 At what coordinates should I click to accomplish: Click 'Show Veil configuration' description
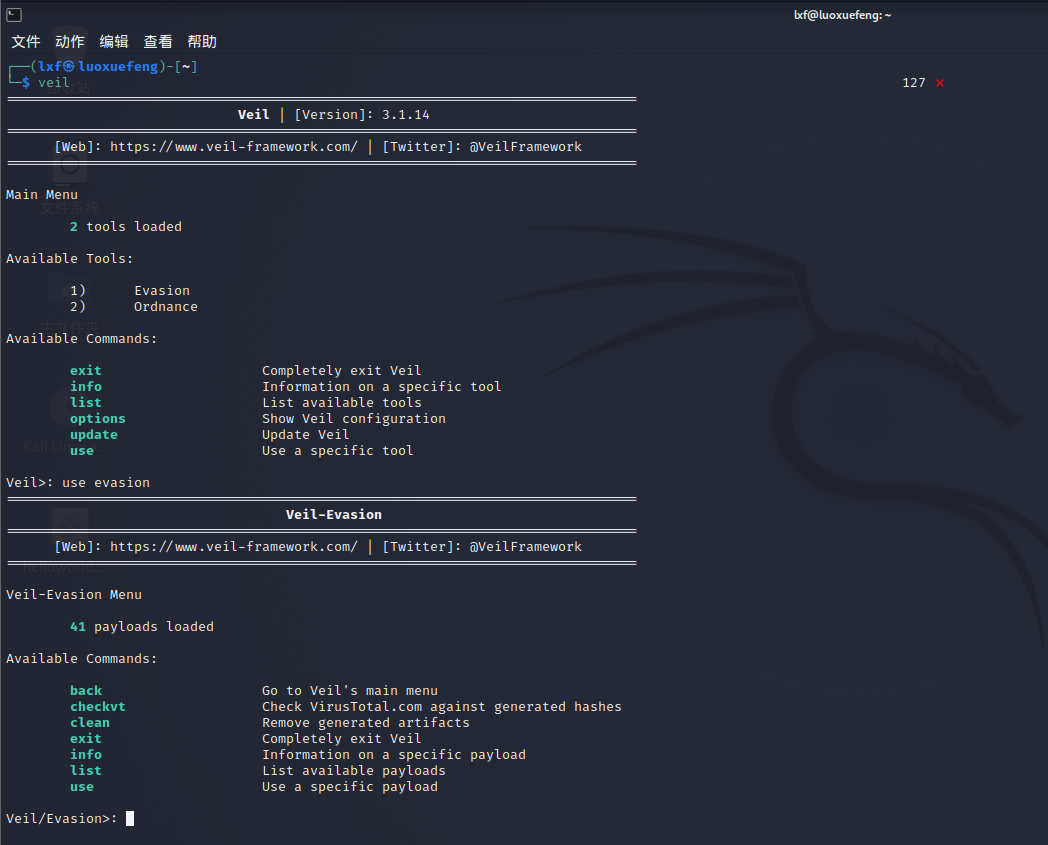(354, 419)
